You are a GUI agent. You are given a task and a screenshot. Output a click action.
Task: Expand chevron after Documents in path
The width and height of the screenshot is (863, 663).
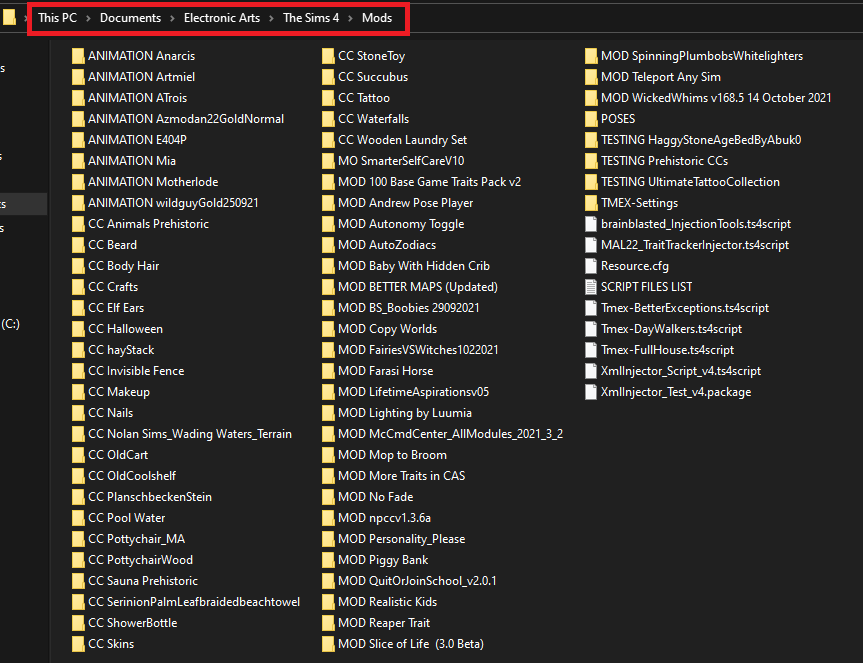point(172,18)
